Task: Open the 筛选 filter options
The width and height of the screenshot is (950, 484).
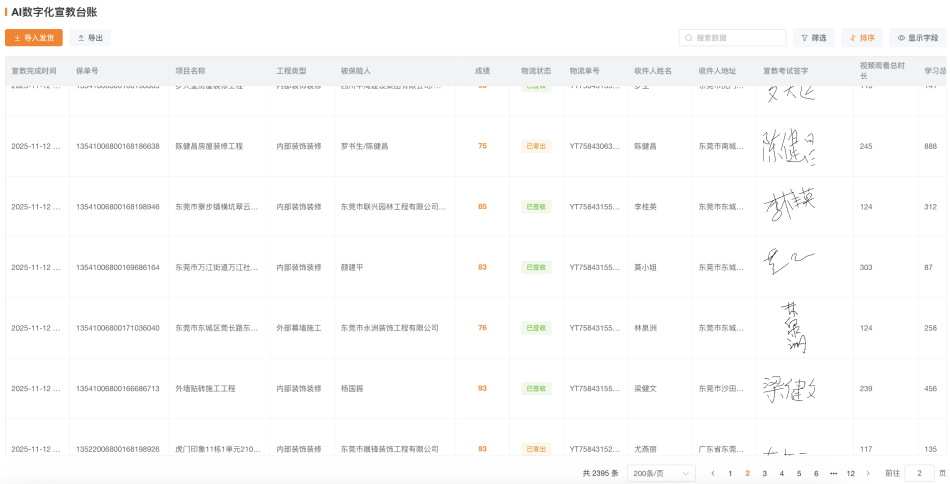Action: (x=814, y=38)
